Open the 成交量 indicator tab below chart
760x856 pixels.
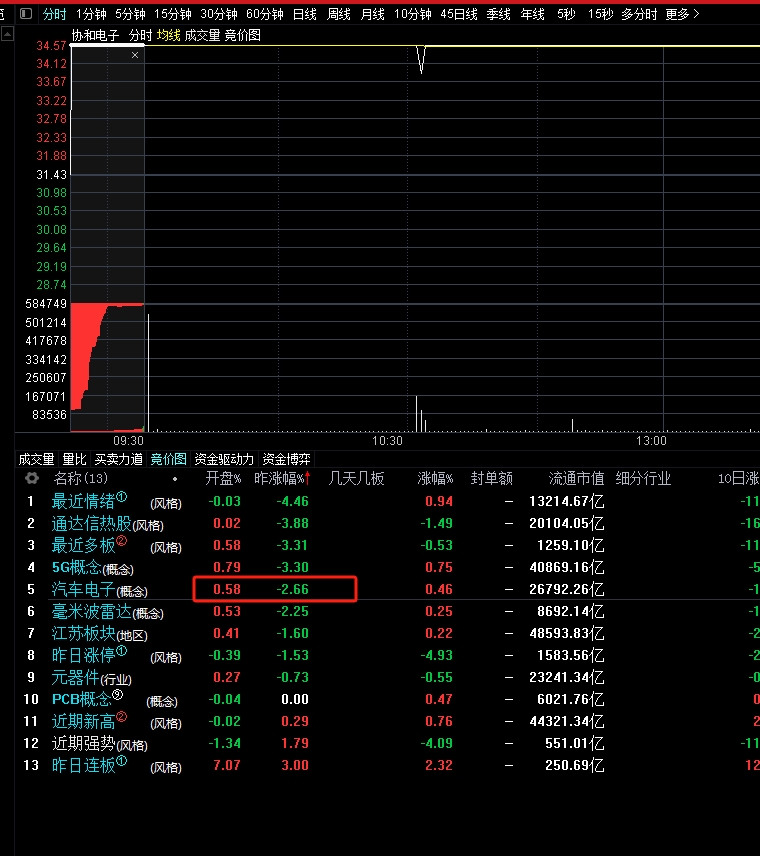[x=37, y=459]
